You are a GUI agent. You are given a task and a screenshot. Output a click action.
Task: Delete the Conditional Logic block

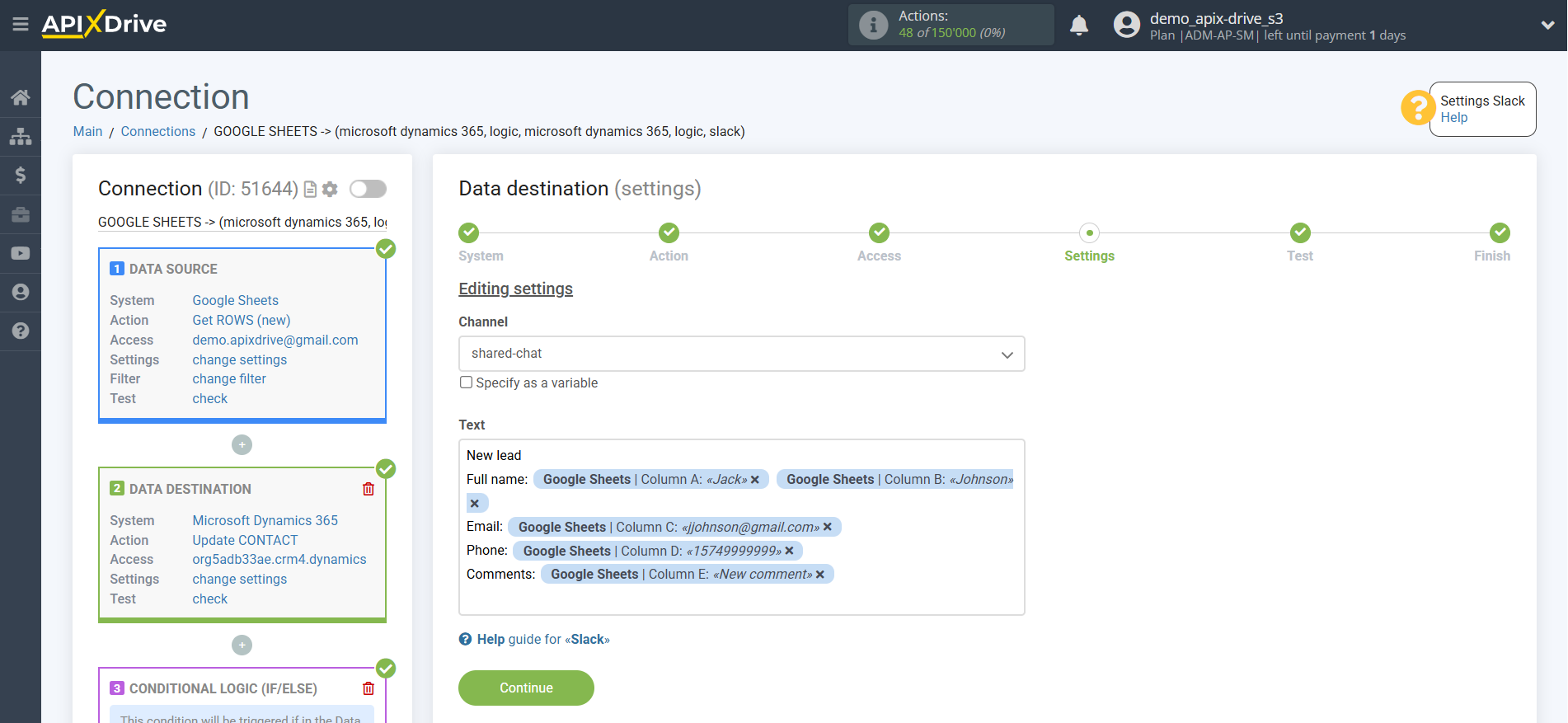369,688
